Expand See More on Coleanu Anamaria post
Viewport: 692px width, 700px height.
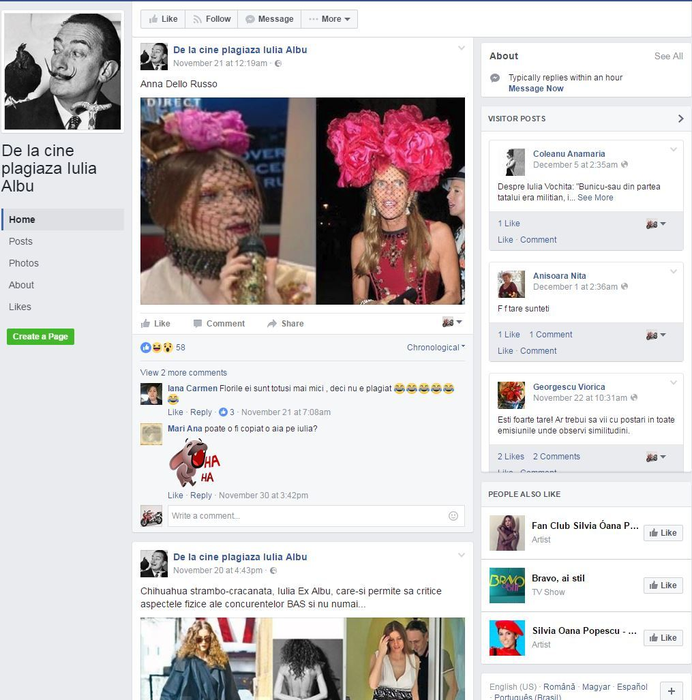[x=595, y=198]
